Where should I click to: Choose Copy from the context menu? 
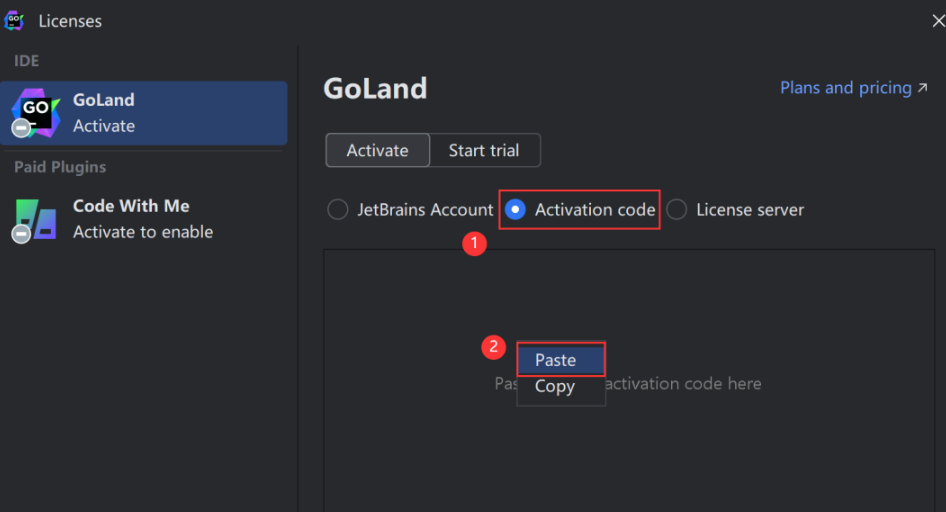[561, 387]
